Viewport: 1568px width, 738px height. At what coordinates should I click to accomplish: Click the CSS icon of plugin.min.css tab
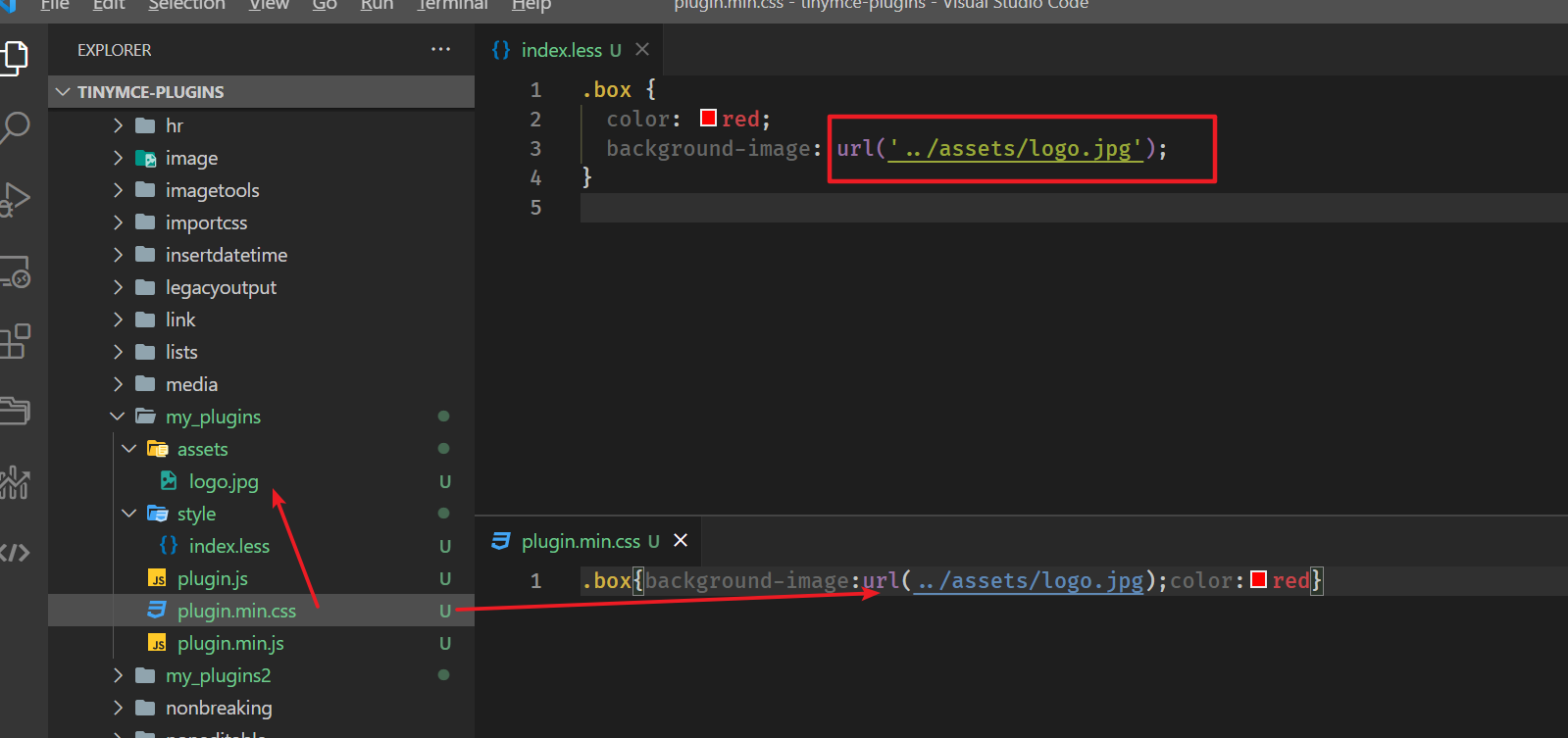tap(501, 541)
